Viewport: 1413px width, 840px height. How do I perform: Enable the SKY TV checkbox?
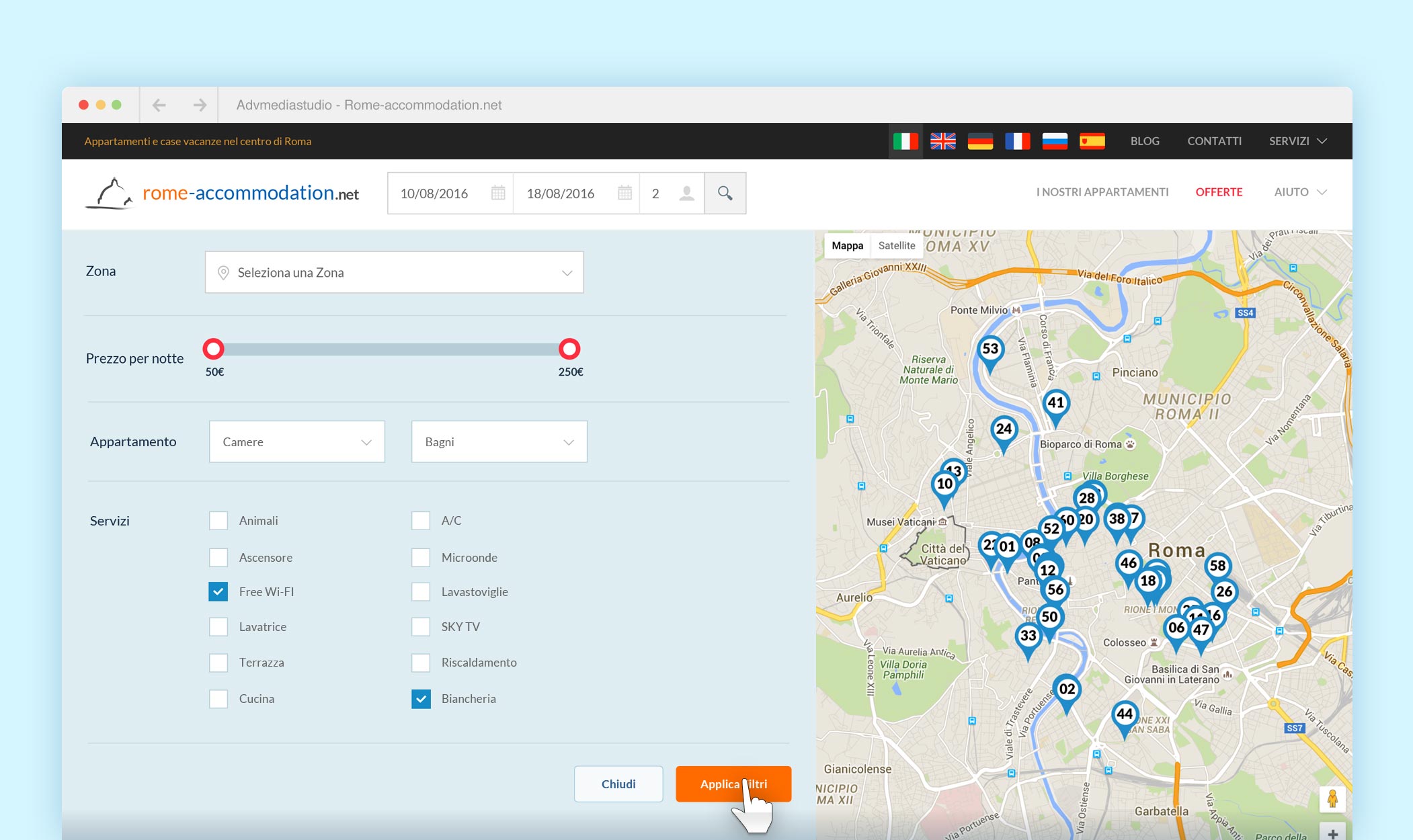coord(421,626)
